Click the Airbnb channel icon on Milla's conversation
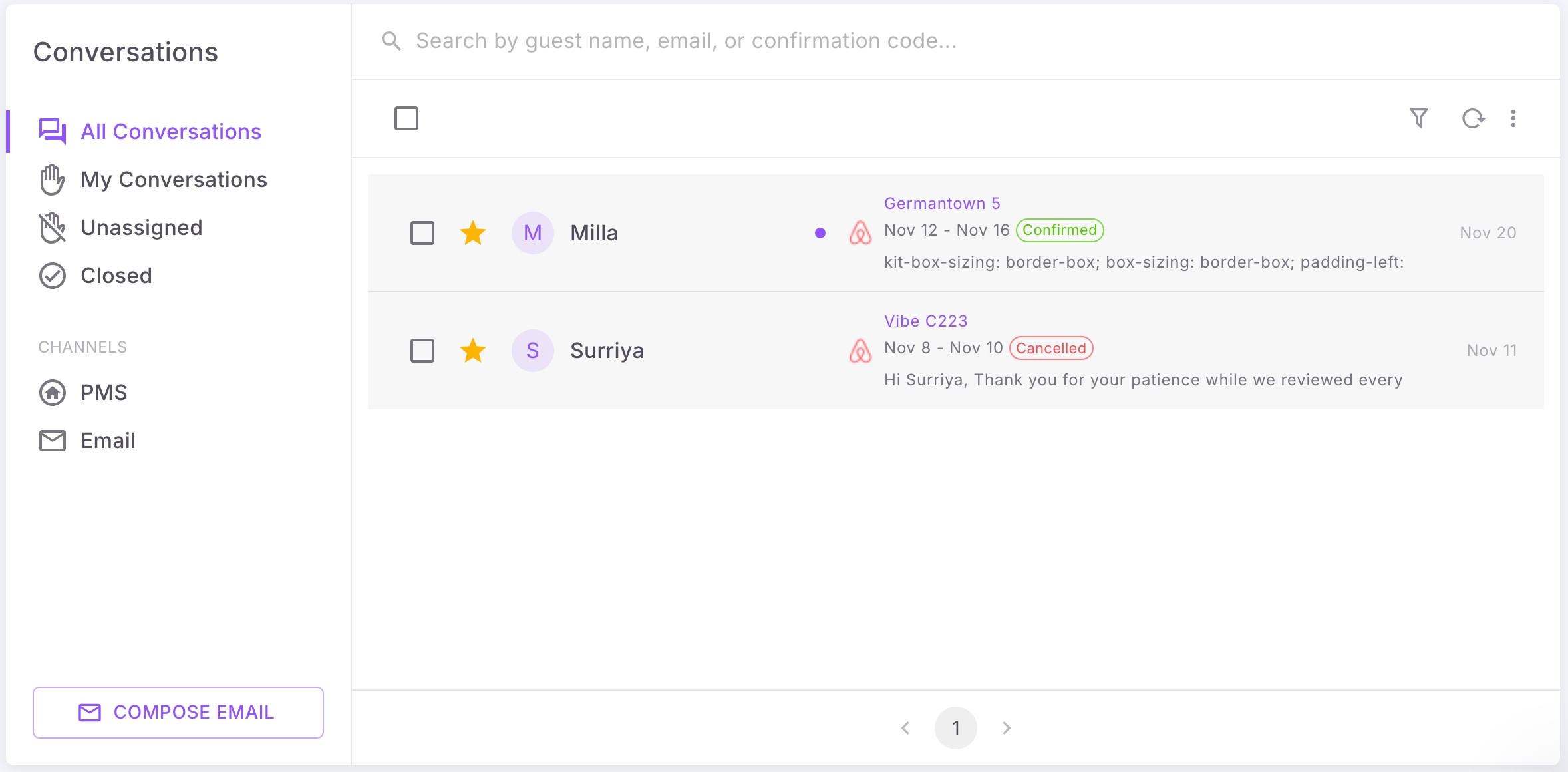 861,233
